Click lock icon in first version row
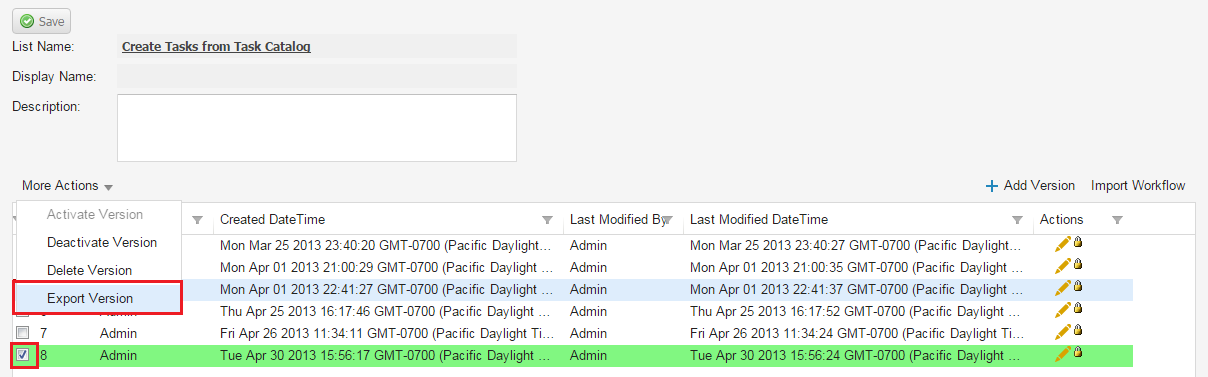 click(x=1078, y=242)
